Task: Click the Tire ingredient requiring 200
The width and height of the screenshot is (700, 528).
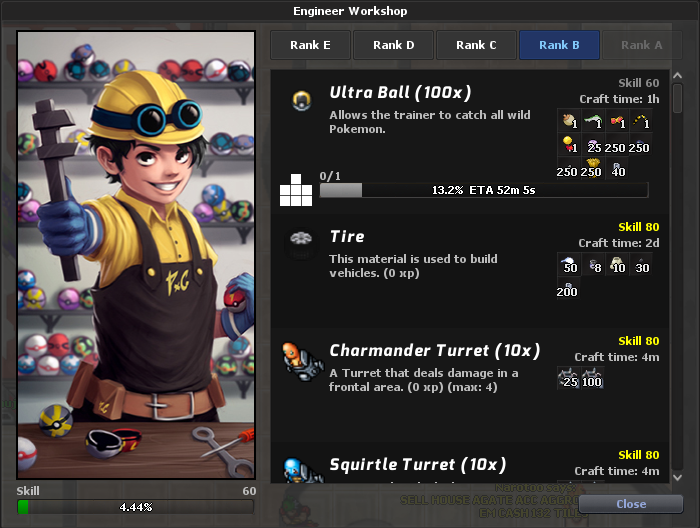Action: click(567, 288)
